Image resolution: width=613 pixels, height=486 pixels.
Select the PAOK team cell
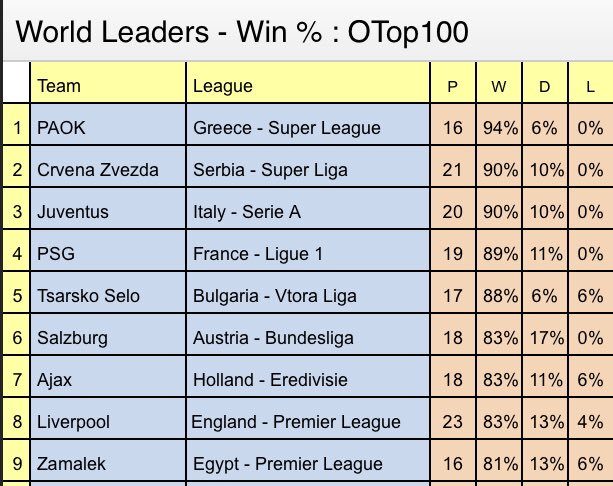coord(58,128)
